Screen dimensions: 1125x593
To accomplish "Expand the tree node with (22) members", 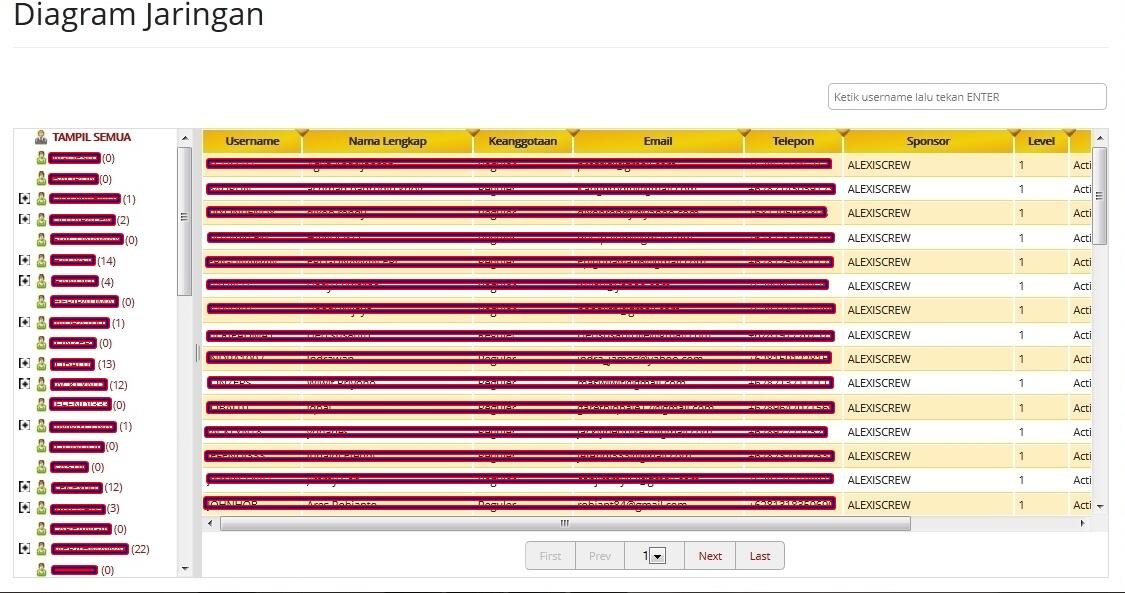I will coord(24,549).
